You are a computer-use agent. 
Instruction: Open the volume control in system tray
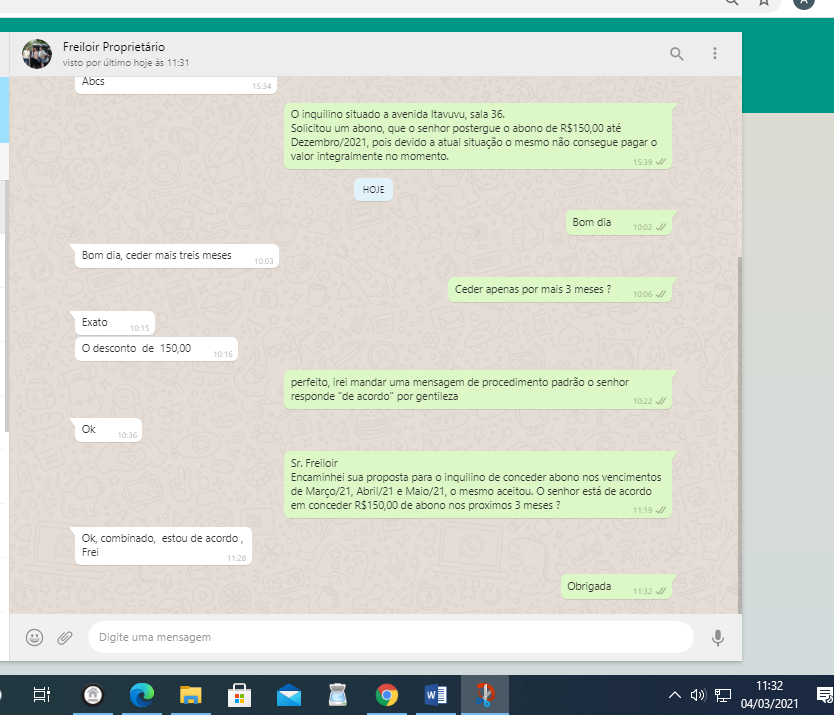click(x=698, y=695)
